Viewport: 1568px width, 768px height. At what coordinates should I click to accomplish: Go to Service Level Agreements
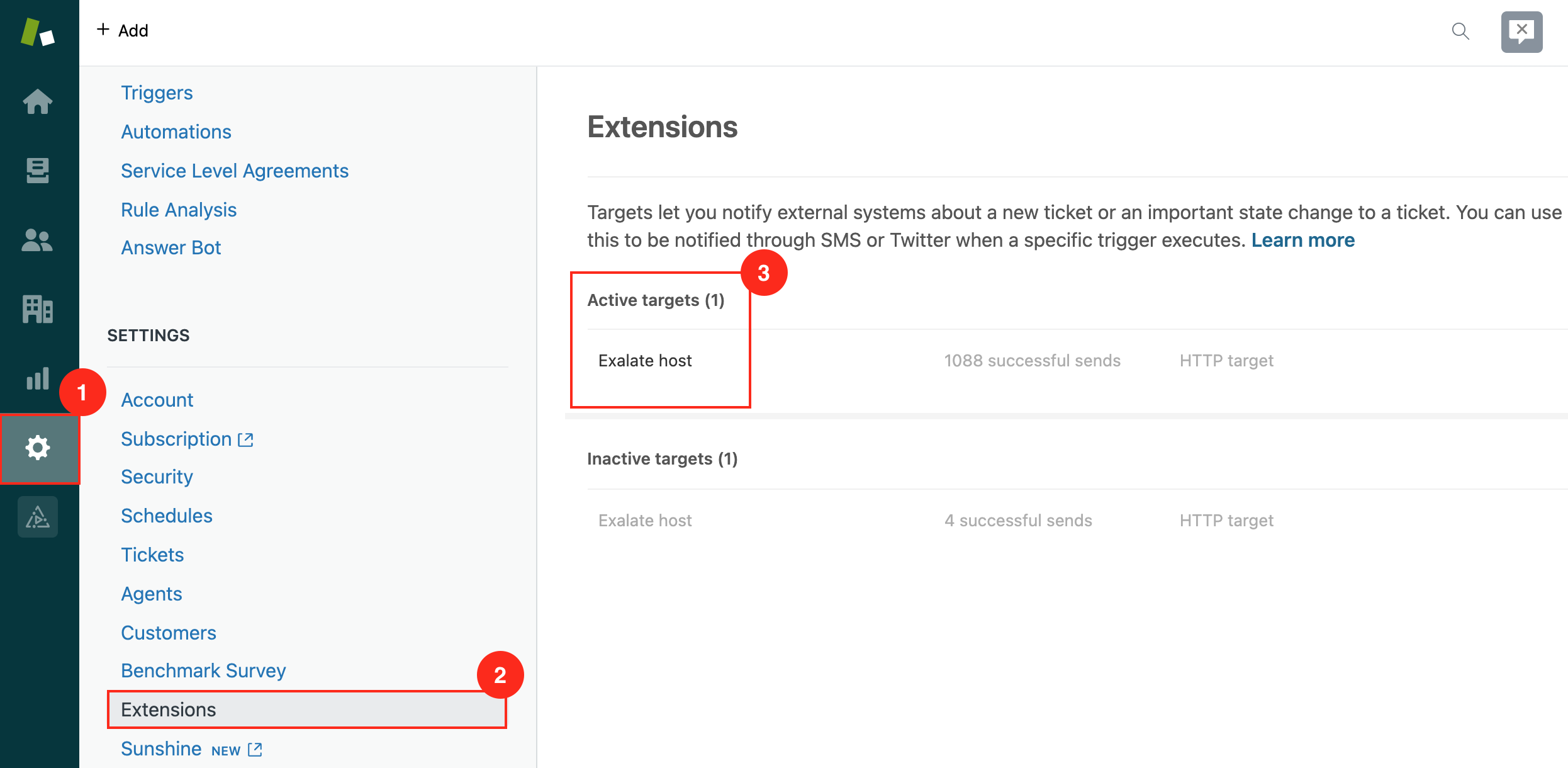coord(234,171)
